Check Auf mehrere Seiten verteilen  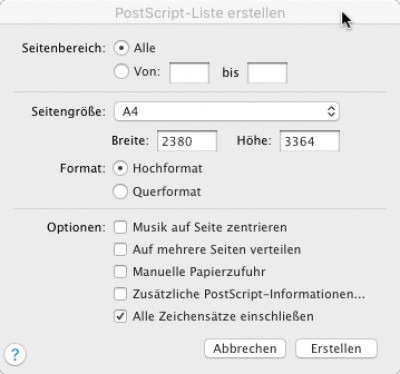pos(120,249)
